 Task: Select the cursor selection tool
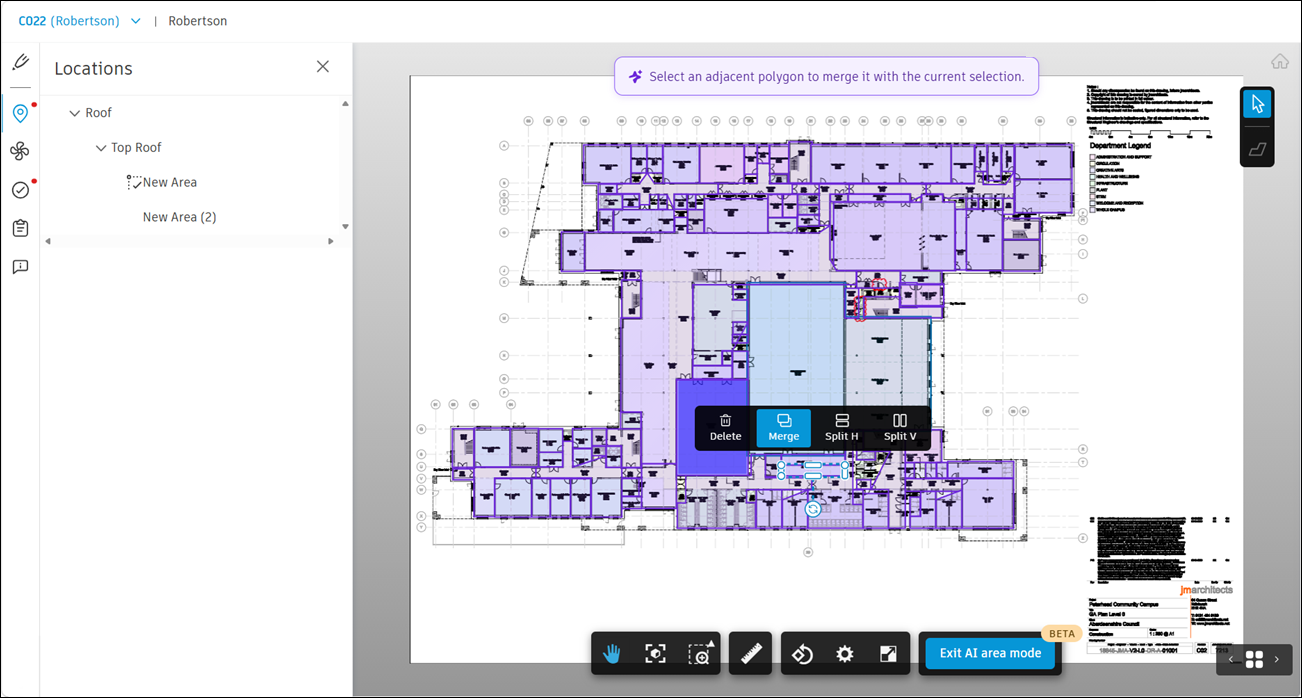tap(1257, 104)
